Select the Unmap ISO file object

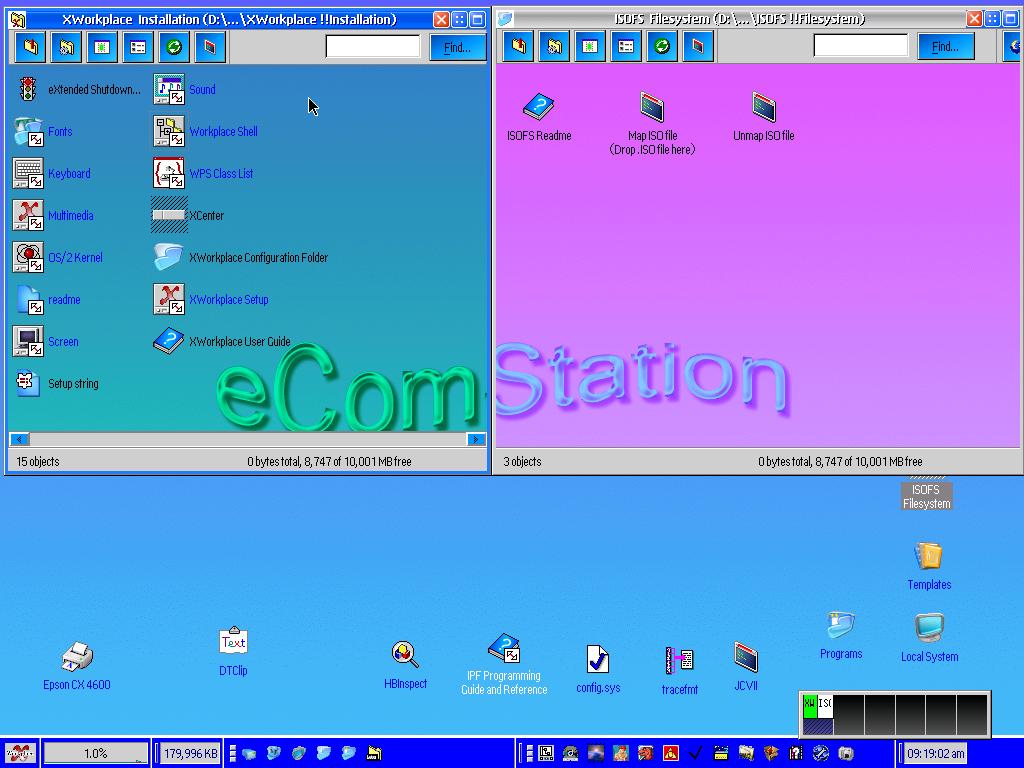[764, 108]
